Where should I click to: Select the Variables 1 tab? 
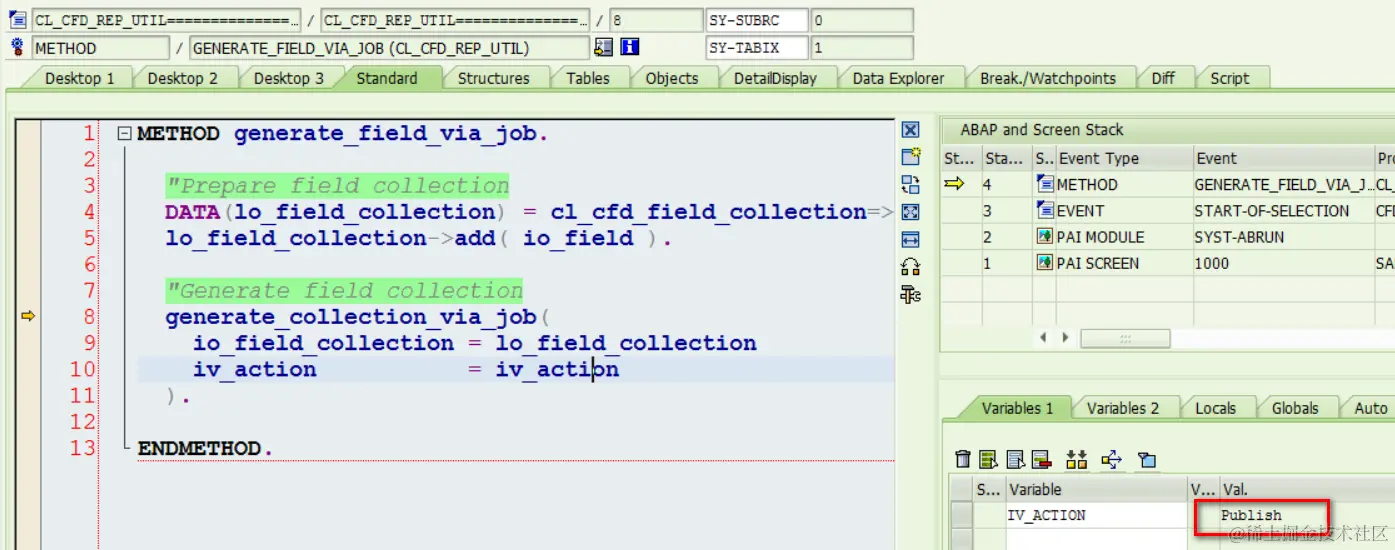point(1017,408)
